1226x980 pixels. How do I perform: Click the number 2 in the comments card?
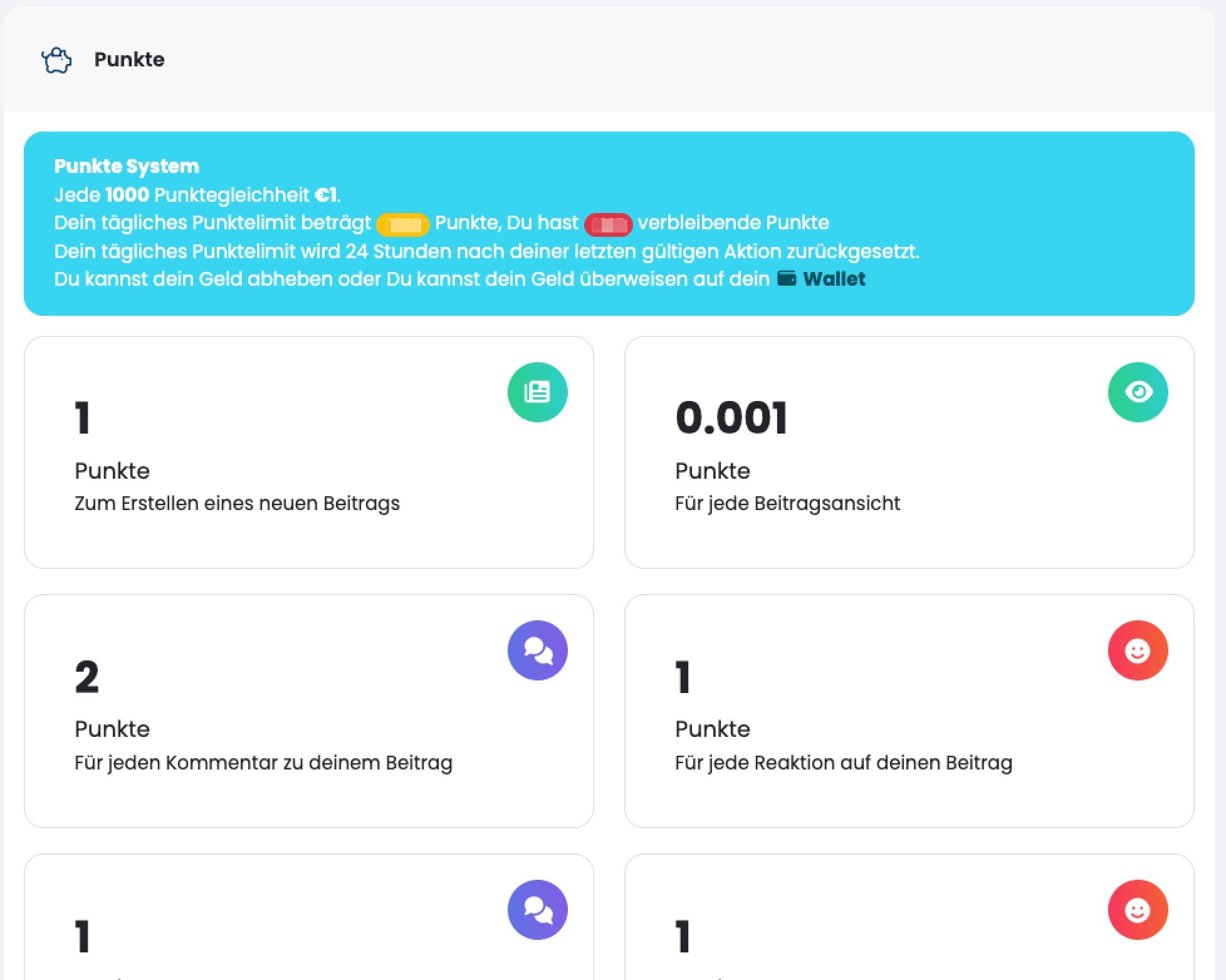click(86, 677)
